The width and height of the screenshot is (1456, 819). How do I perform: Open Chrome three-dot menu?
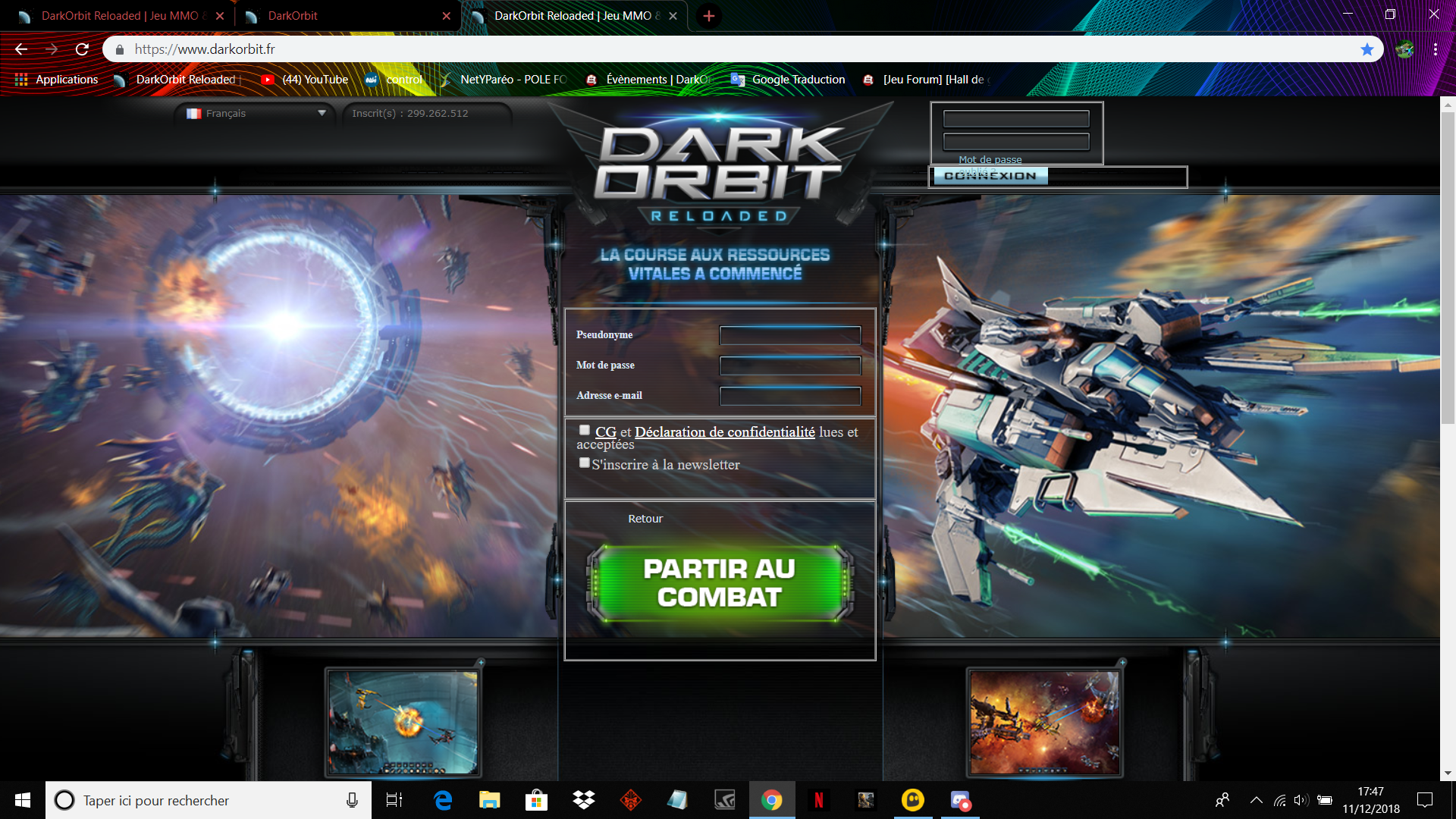(1436, 49)
